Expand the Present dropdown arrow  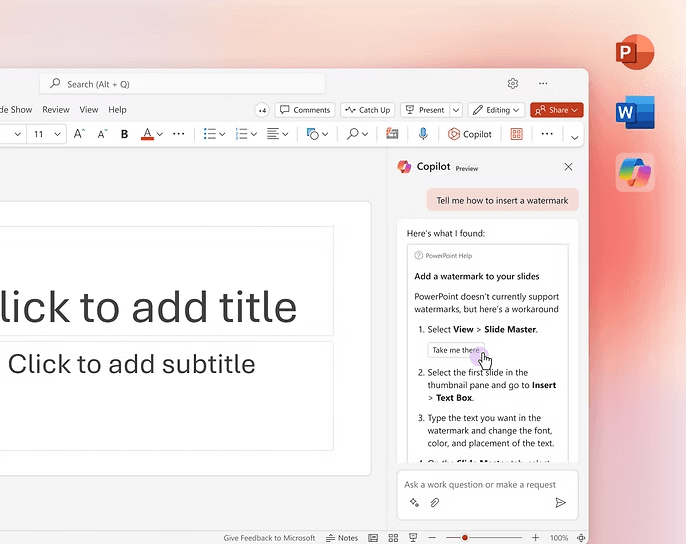456,110
